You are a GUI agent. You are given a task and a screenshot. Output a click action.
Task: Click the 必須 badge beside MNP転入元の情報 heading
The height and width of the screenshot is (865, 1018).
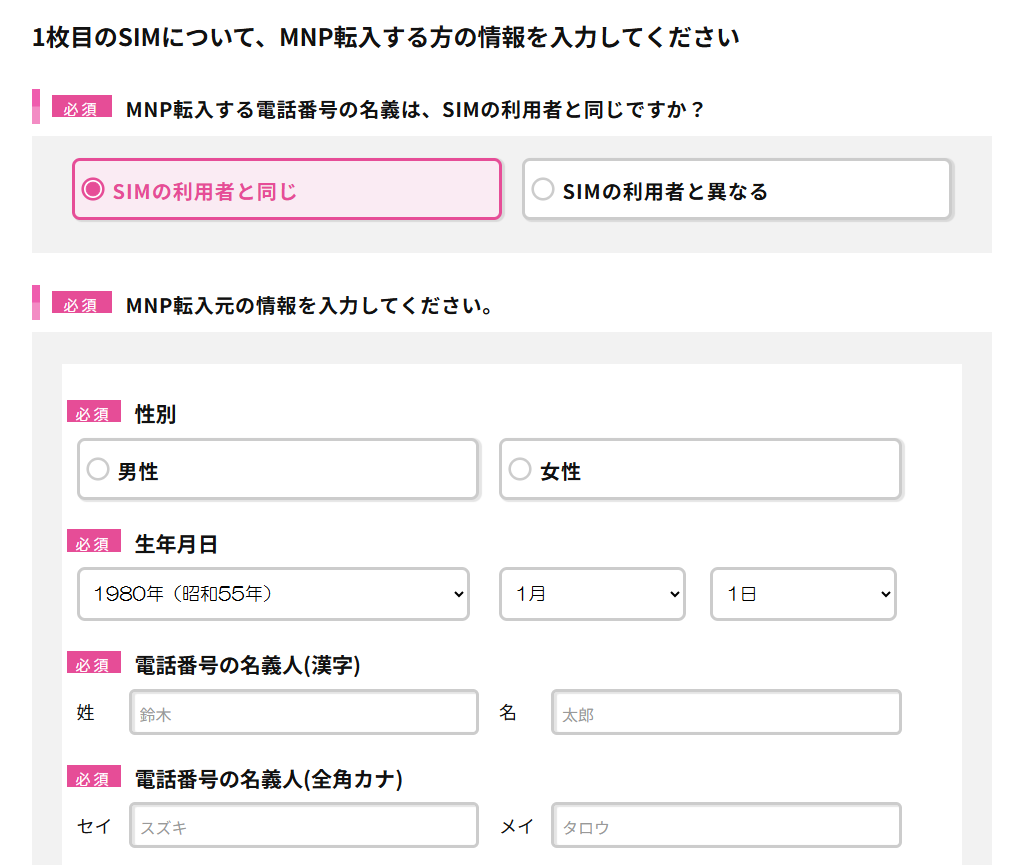pyautogui.click(x=80, y=304)
